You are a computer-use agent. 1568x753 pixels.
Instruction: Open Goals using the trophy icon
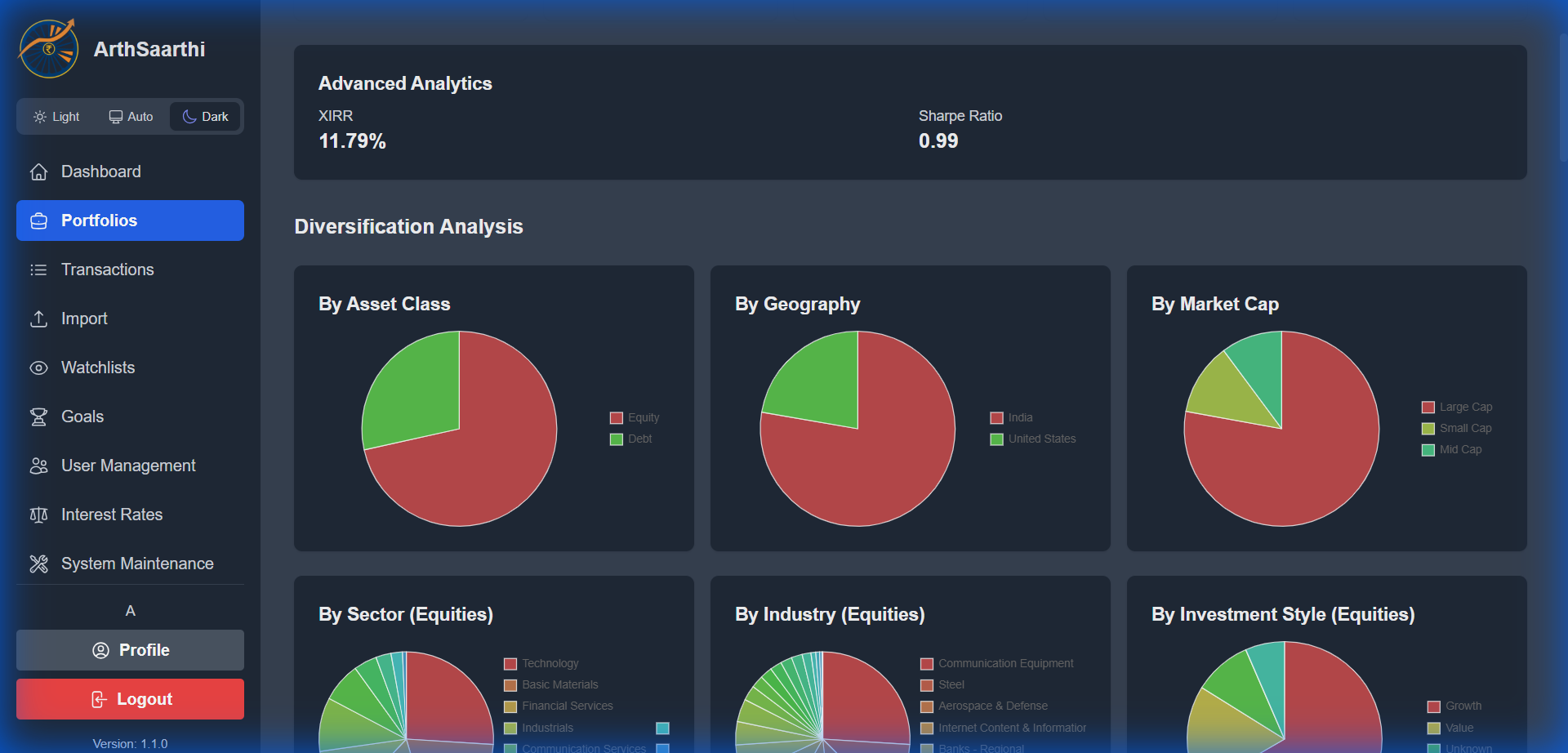pos(38,417)
